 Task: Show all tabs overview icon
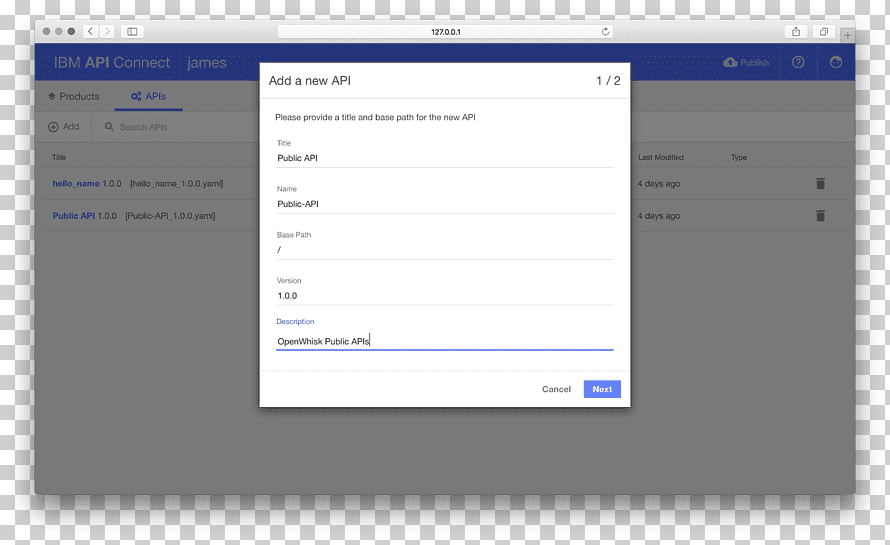click(x=824, y=32)
